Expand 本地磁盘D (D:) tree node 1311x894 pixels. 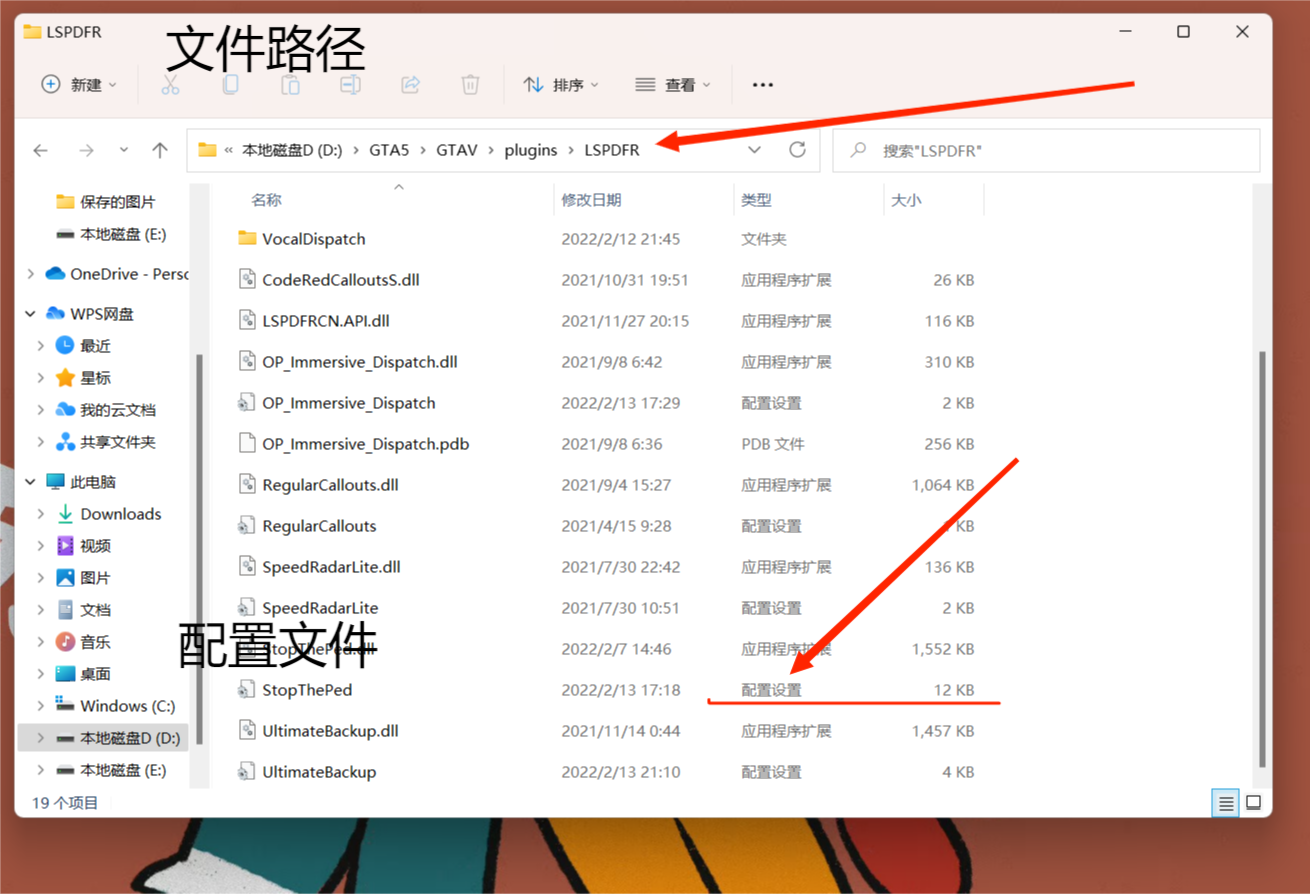click(x=41, y=738)
